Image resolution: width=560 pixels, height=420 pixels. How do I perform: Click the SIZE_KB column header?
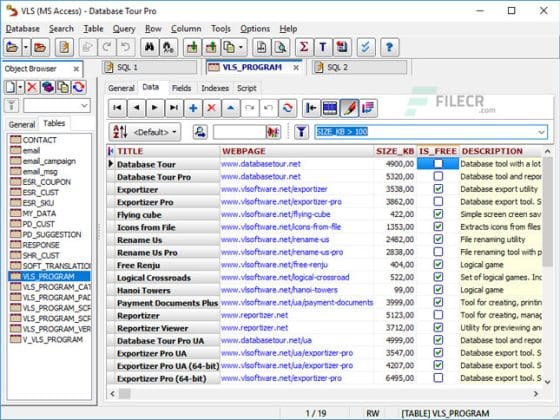tap(395, 151)
